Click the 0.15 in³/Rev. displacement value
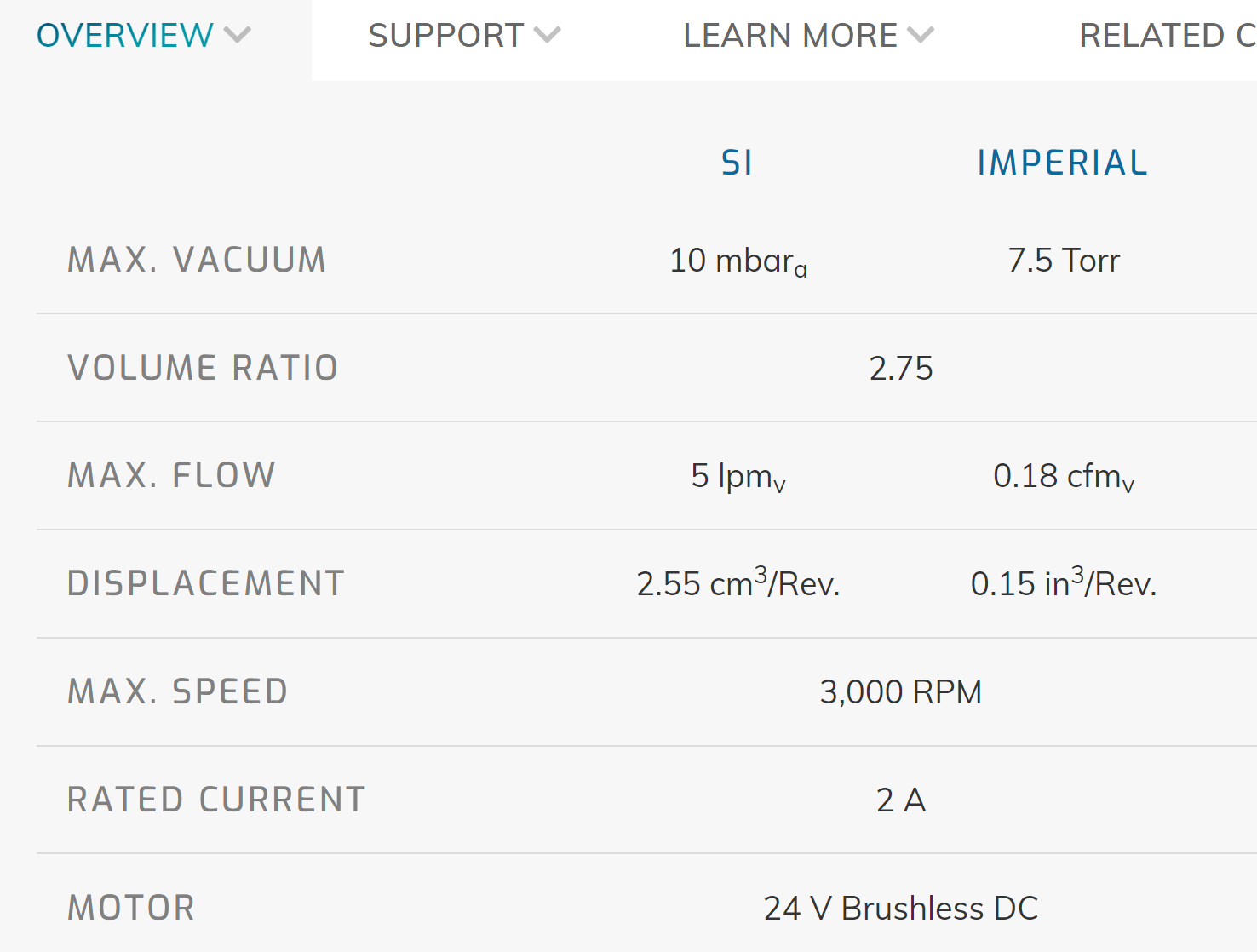 pos(1064,582)
